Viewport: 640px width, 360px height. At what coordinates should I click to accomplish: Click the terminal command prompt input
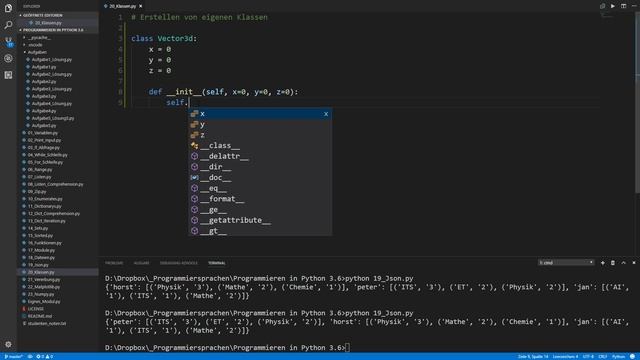point(347,348)
